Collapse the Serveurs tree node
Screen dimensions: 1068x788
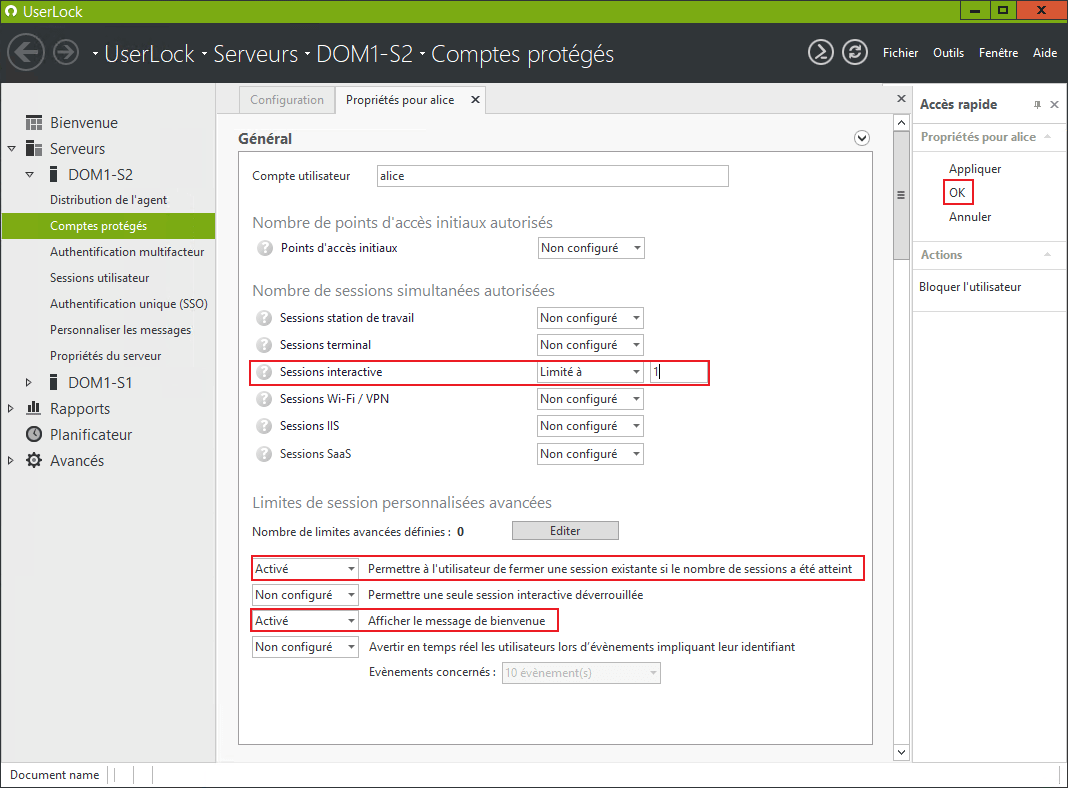tap(12, 148)
